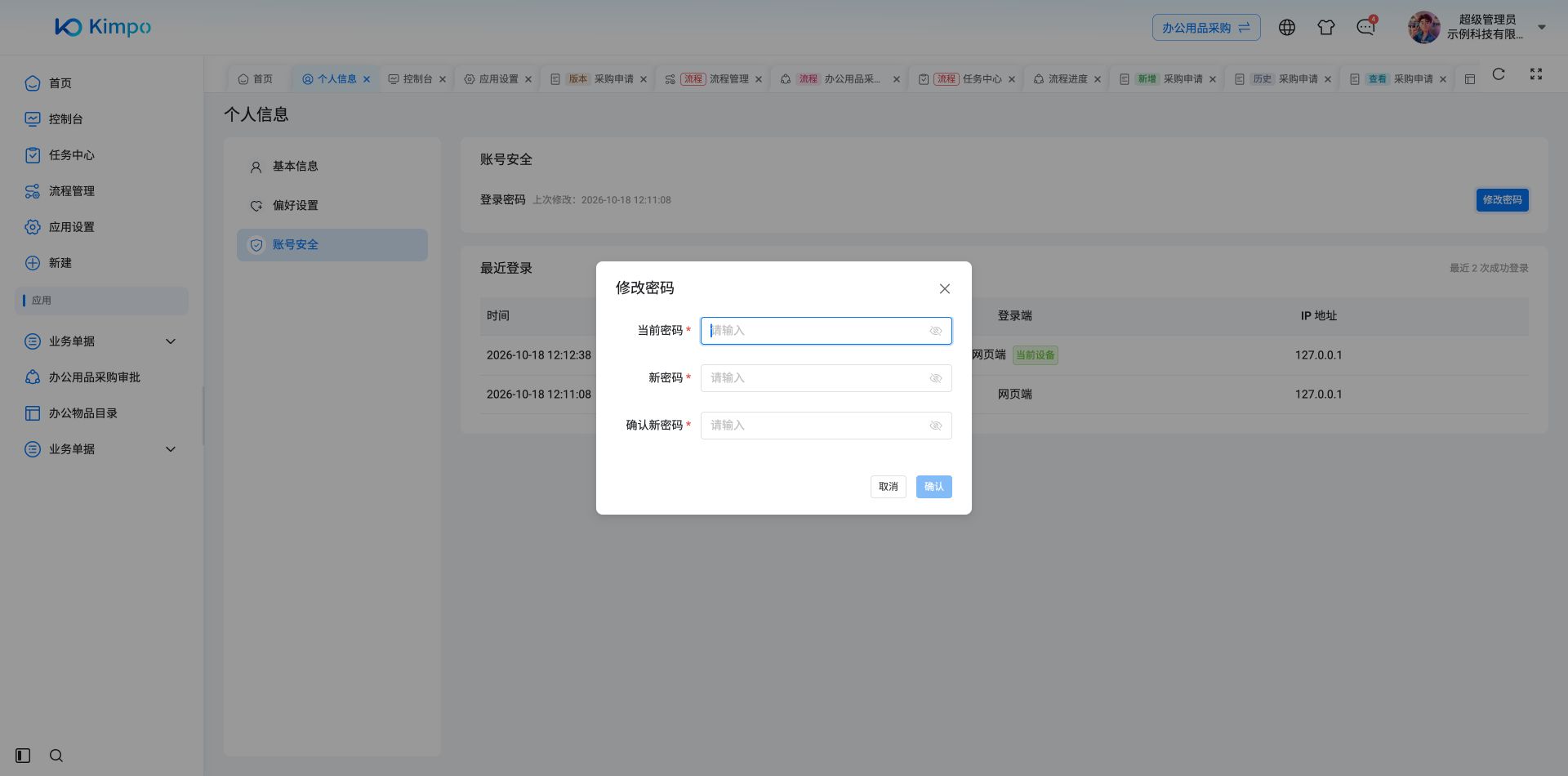Select the 偏好设置 section

pyautogui.click(x=332, y=206)
